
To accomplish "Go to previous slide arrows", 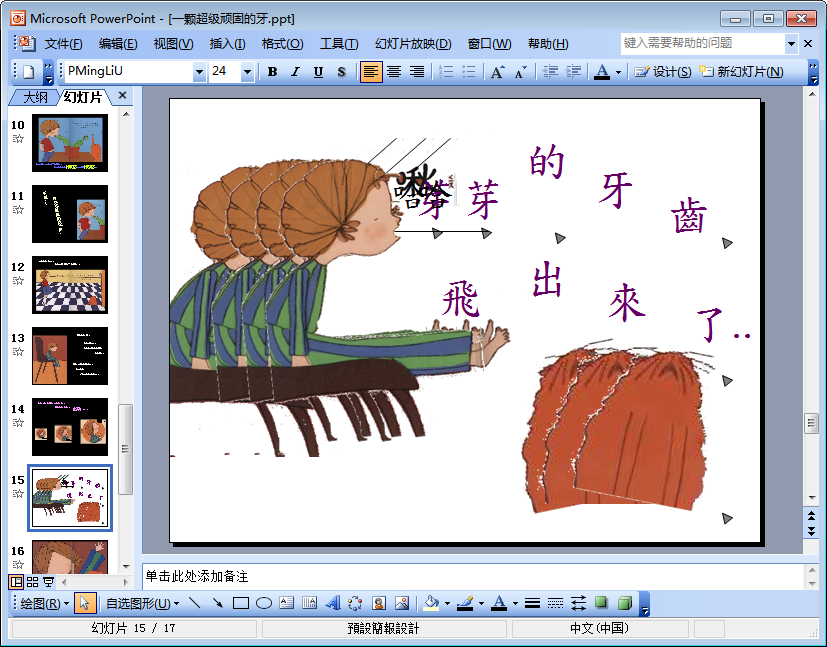I will [811, 516].
